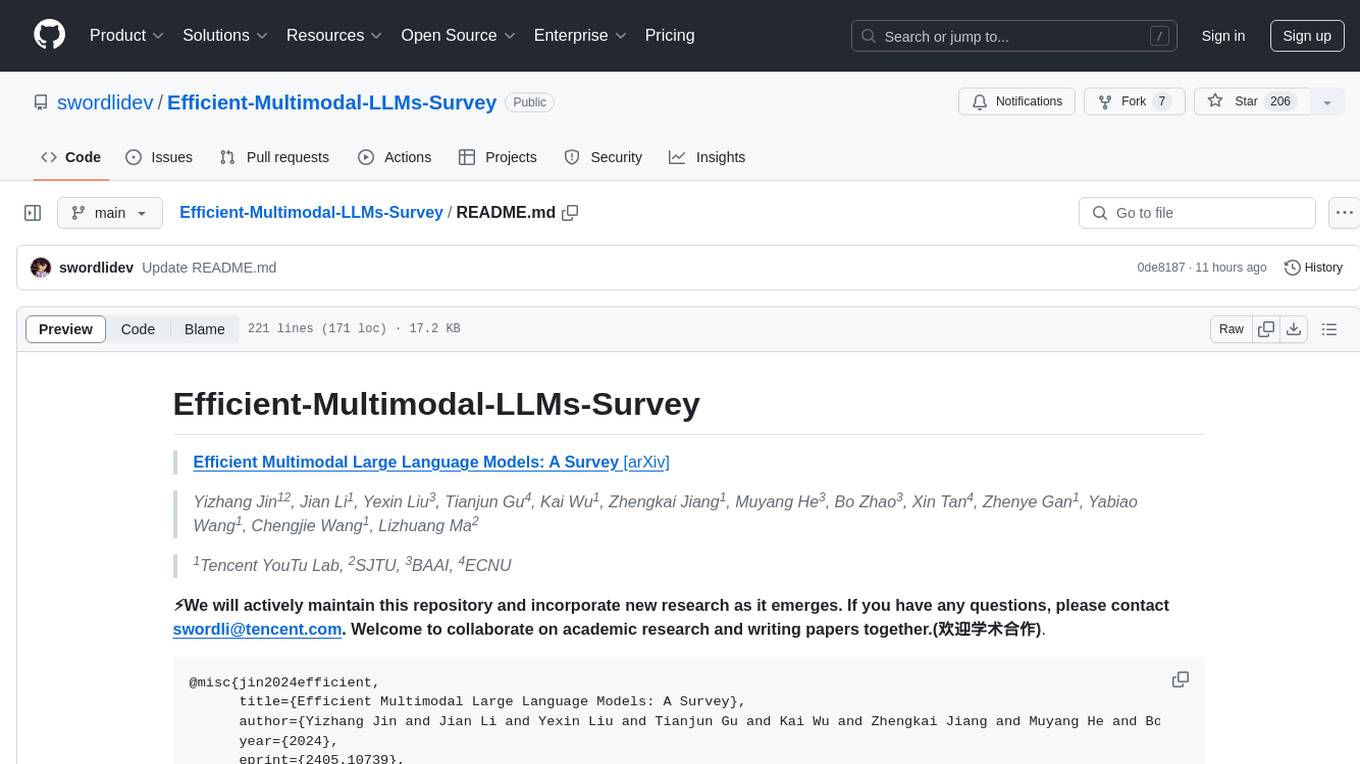This screenshot has width=1360, height=764.
Task: Open Efficient-Multimodal-LLMs-Survey repository title link
Action: (332, 102)
